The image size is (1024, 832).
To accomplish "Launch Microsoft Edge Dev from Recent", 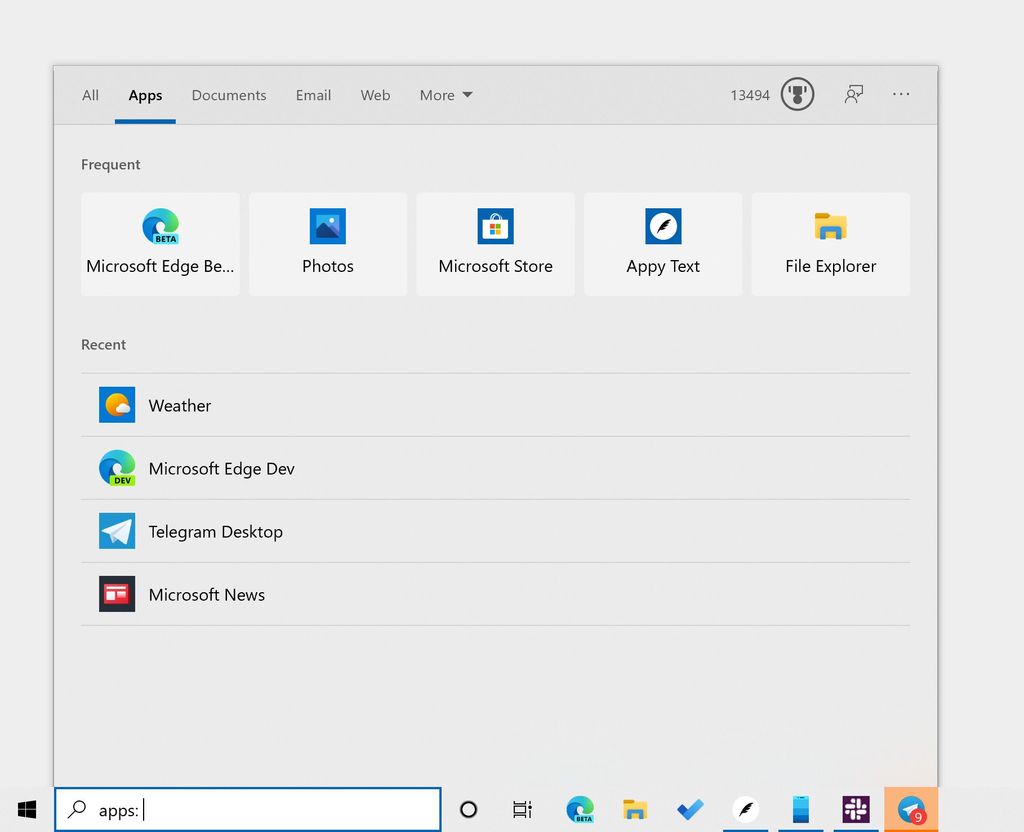I will pos(117,468).
